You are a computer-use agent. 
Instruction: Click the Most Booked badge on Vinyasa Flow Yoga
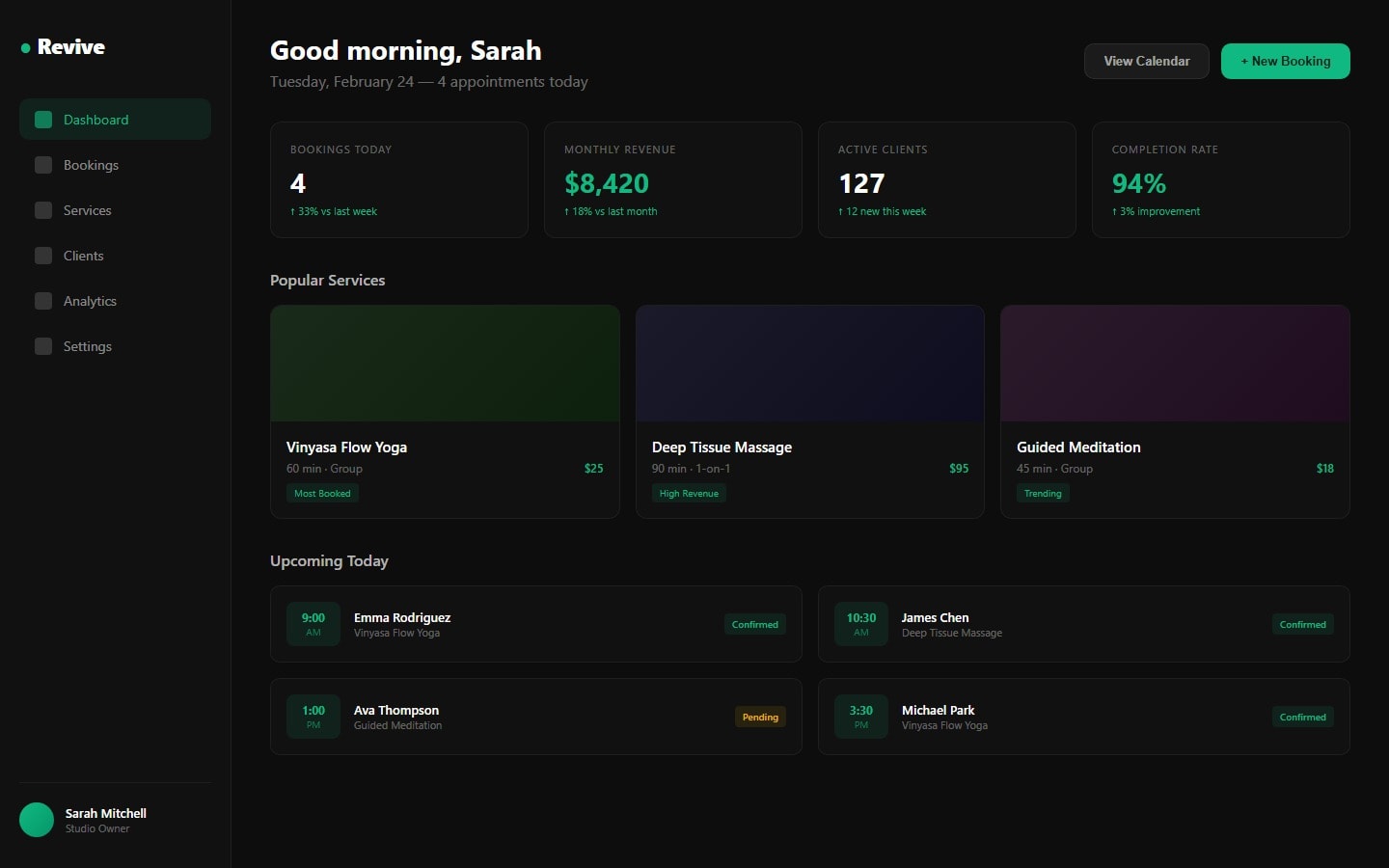coord(322,493)
